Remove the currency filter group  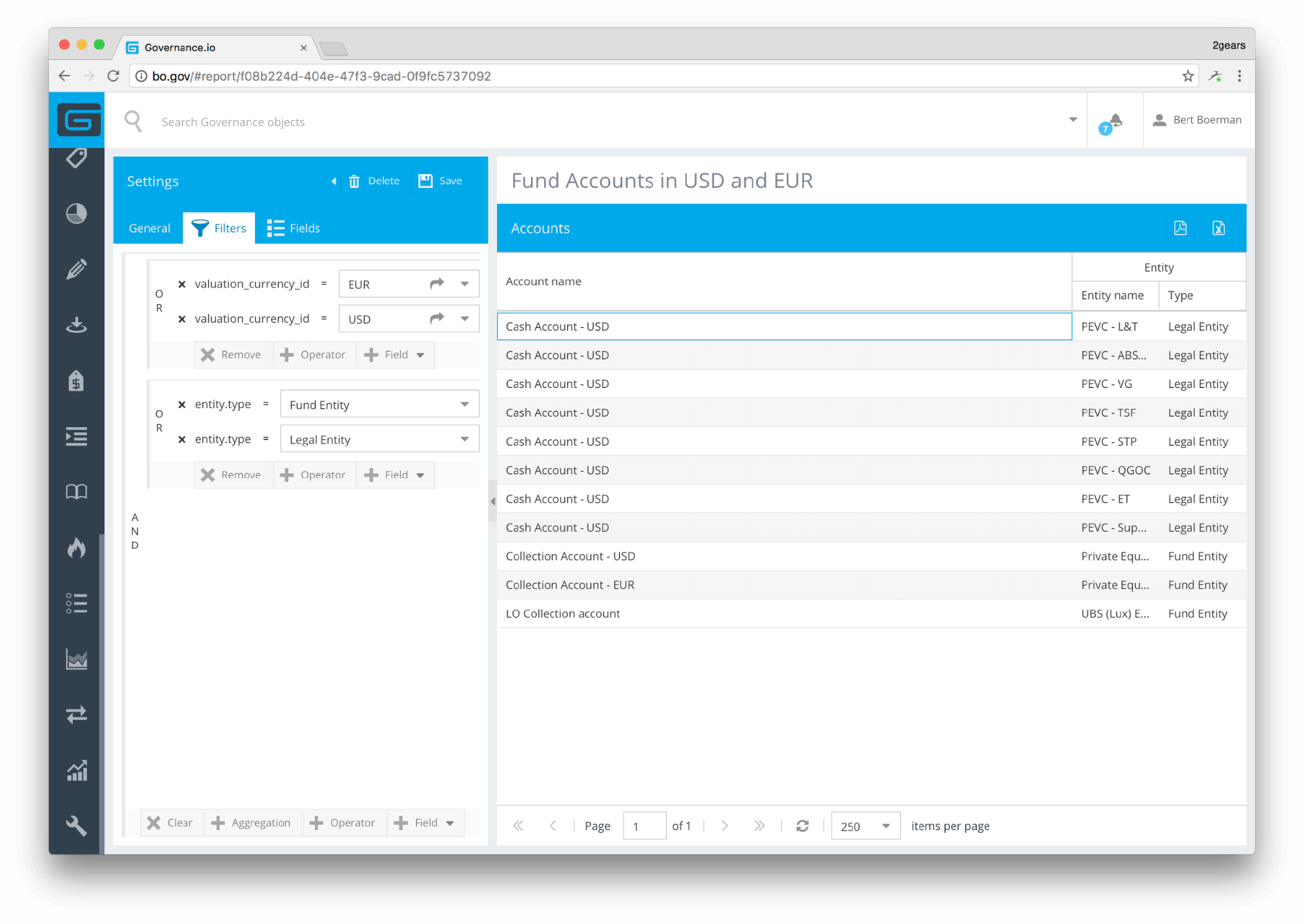click(232, 355)
